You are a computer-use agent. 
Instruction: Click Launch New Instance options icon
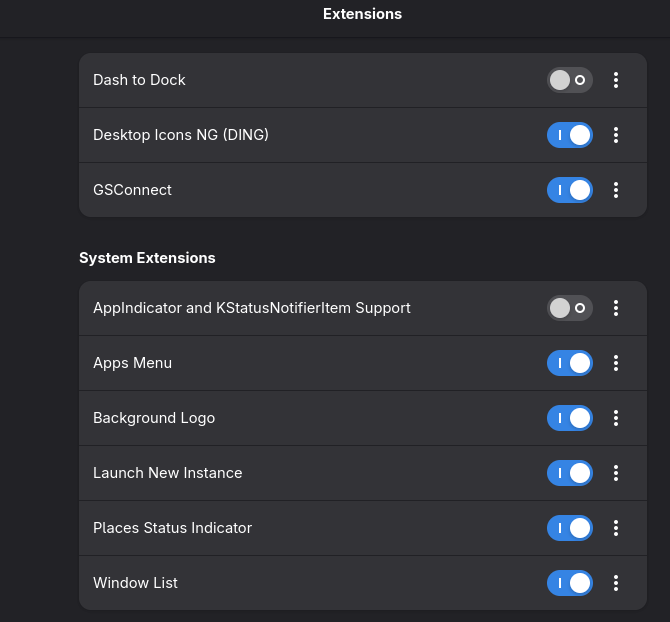click(616, 473)
